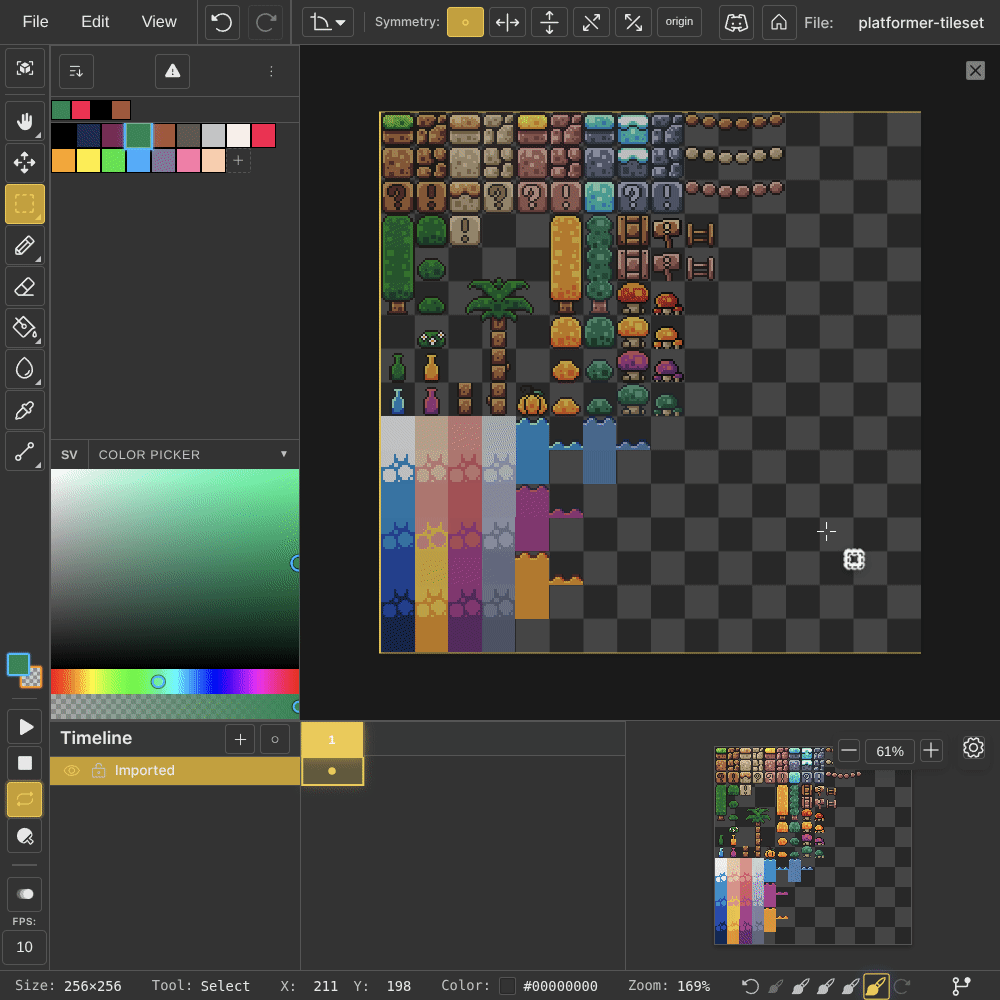
Task: Toggle the origin symmetry button
Action: click(x=679, y=22)
